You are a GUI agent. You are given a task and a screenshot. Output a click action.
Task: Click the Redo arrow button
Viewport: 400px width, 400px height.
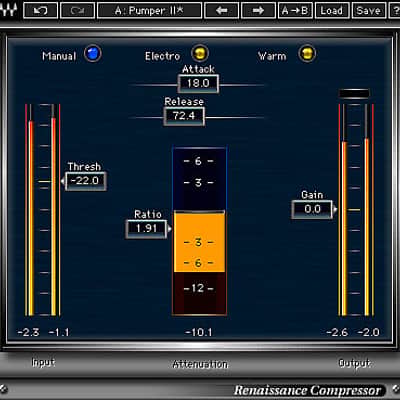tap(78, 10)
